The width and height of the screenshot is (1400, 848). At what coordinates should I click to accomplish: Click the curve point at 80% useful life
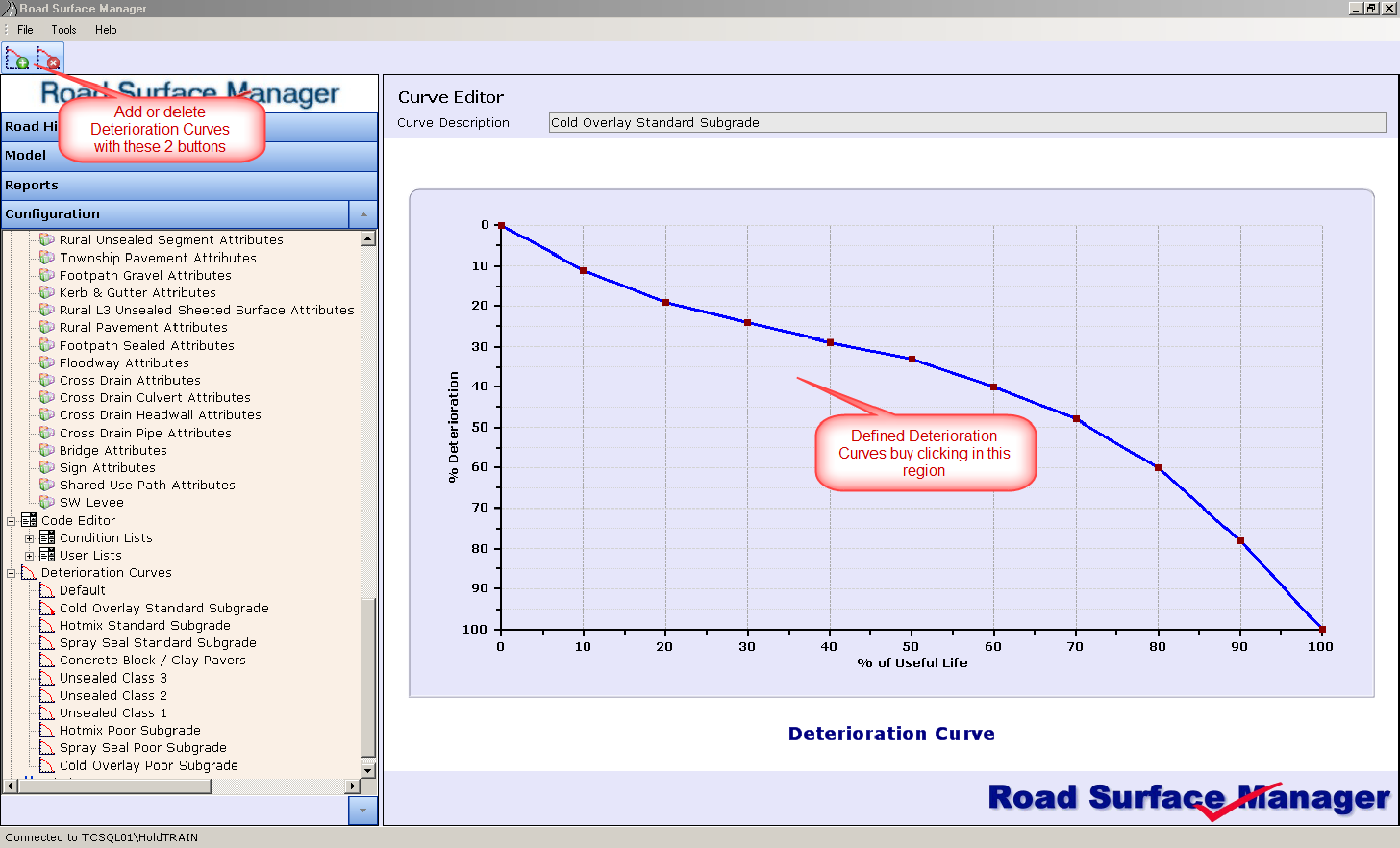pyautogui.click(x=1158, y=468)
